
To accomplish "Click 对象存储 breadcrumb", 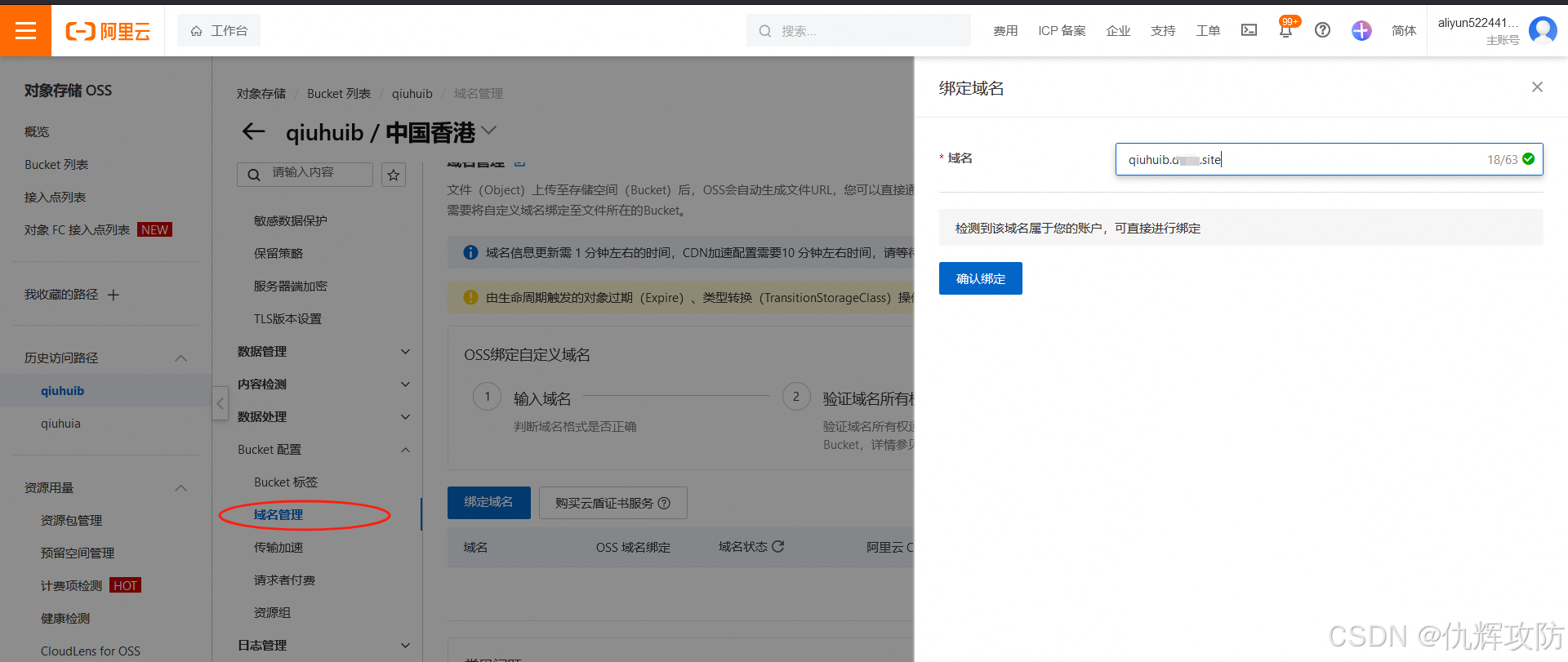I will 261,93.
